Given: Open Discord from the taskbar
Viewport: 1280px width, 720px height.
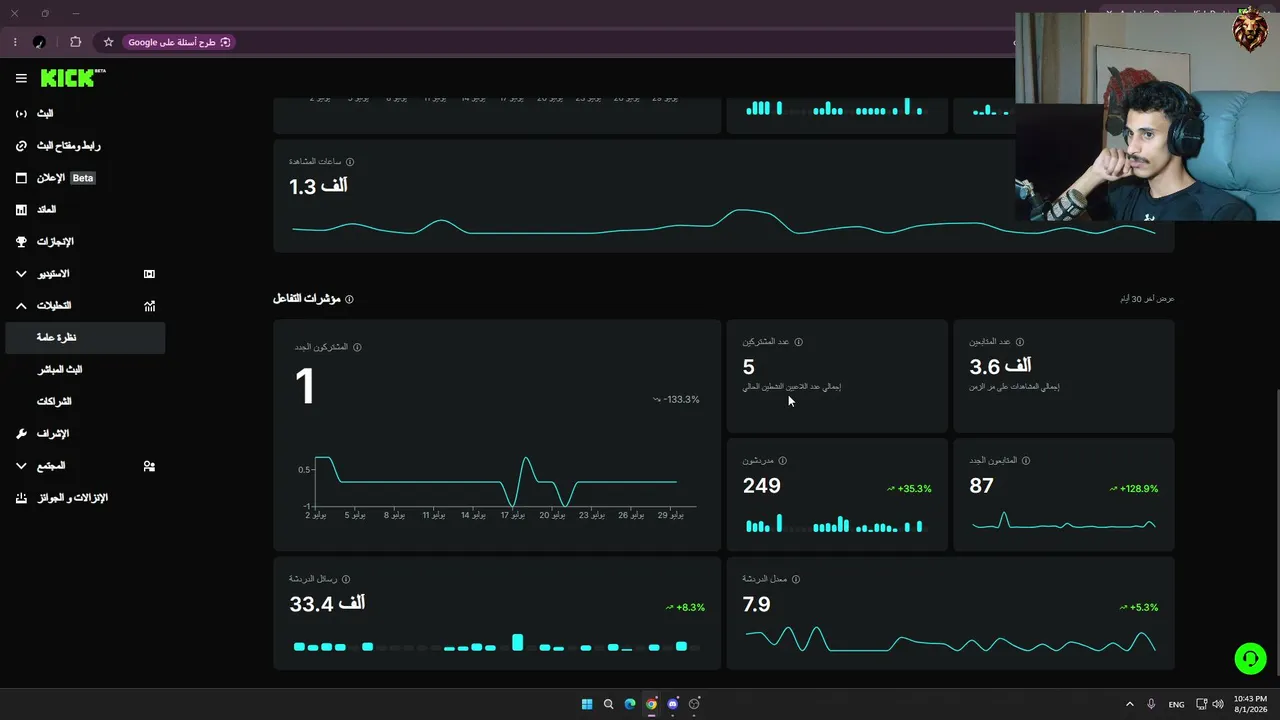Looking at the screenshot, I should click(x=673, y=704).
